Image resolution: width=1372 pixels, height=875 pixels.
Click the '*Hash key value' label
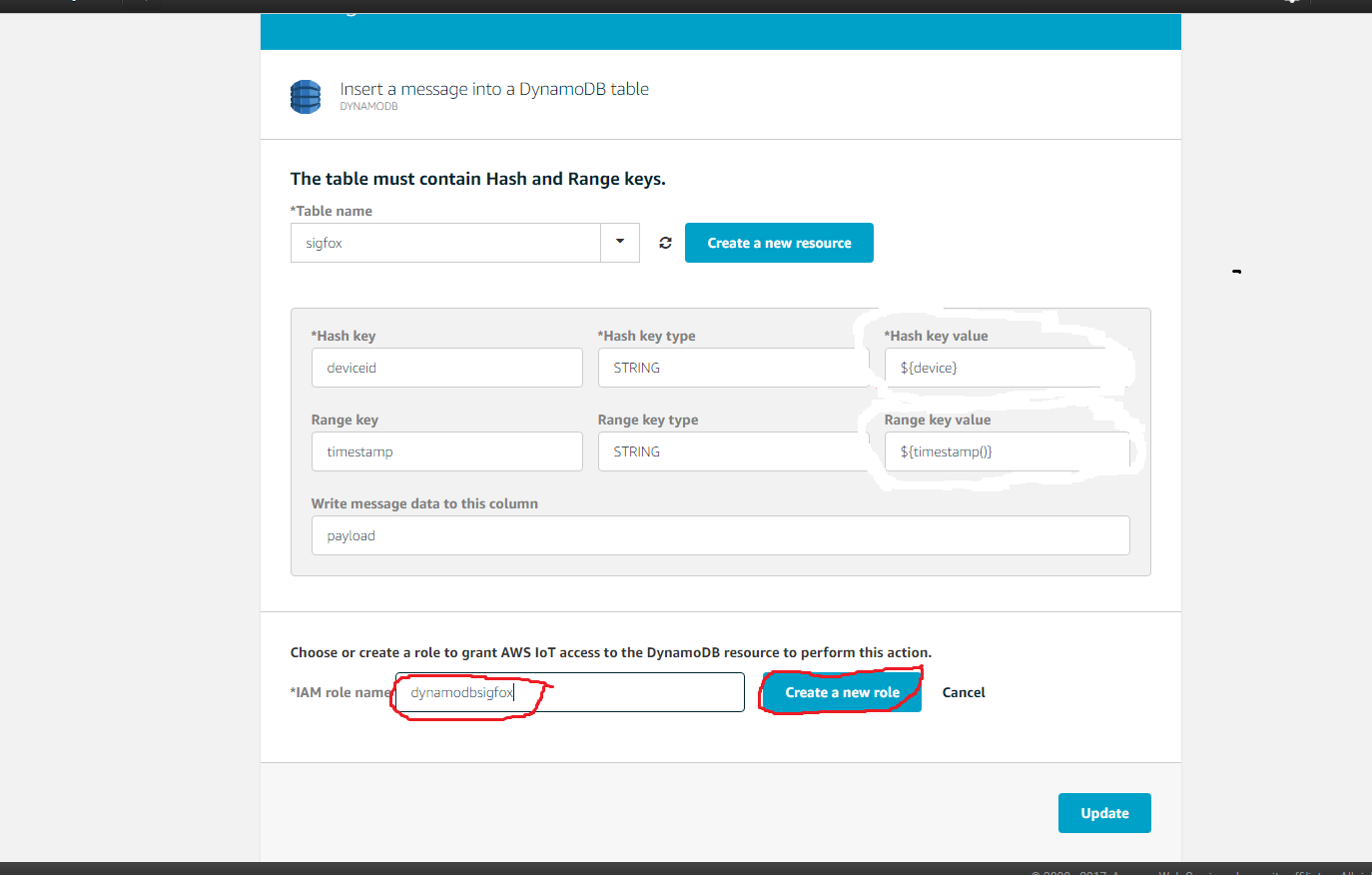click(936, 336)
